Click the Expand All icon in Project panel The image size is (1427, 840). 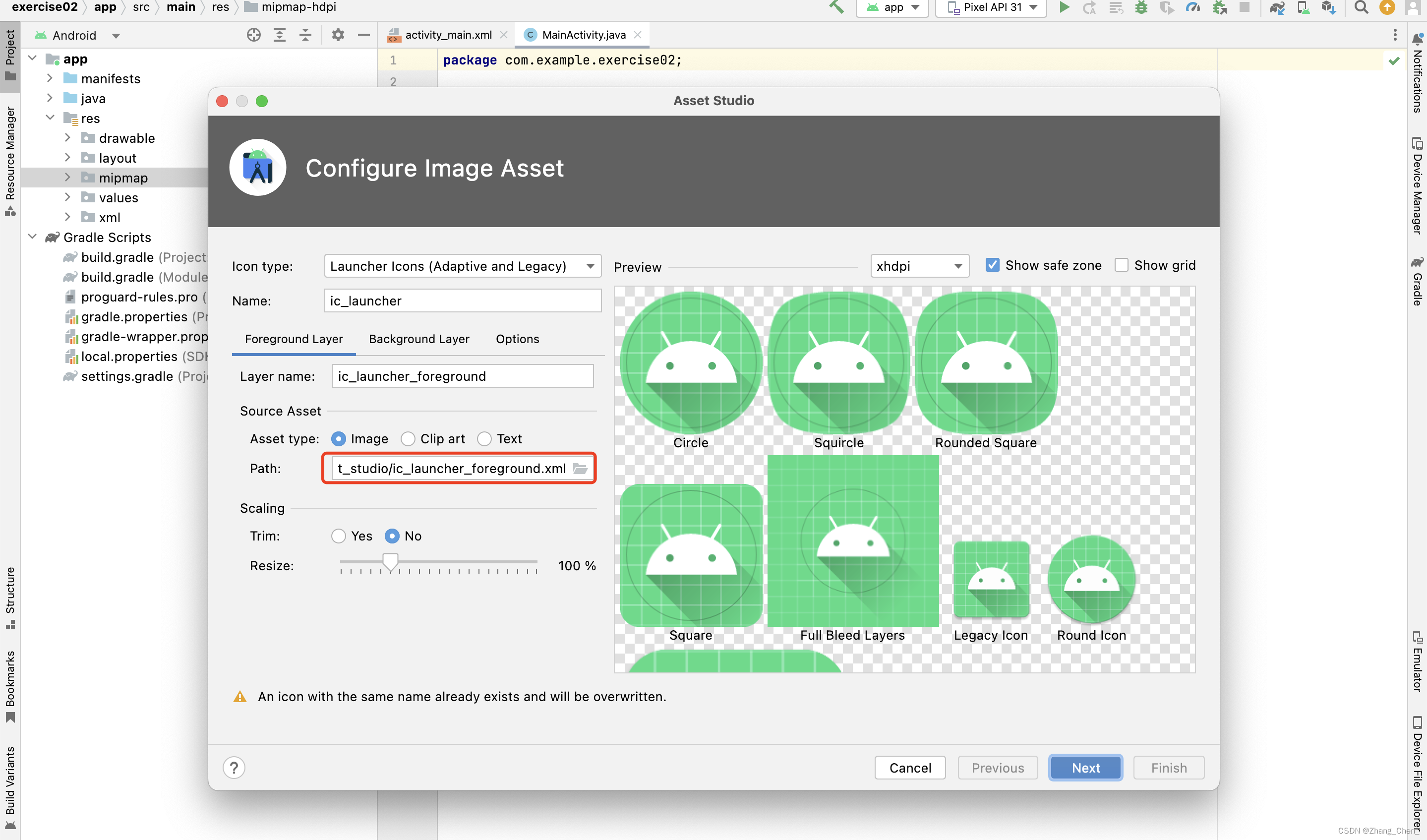pos(279,35)
